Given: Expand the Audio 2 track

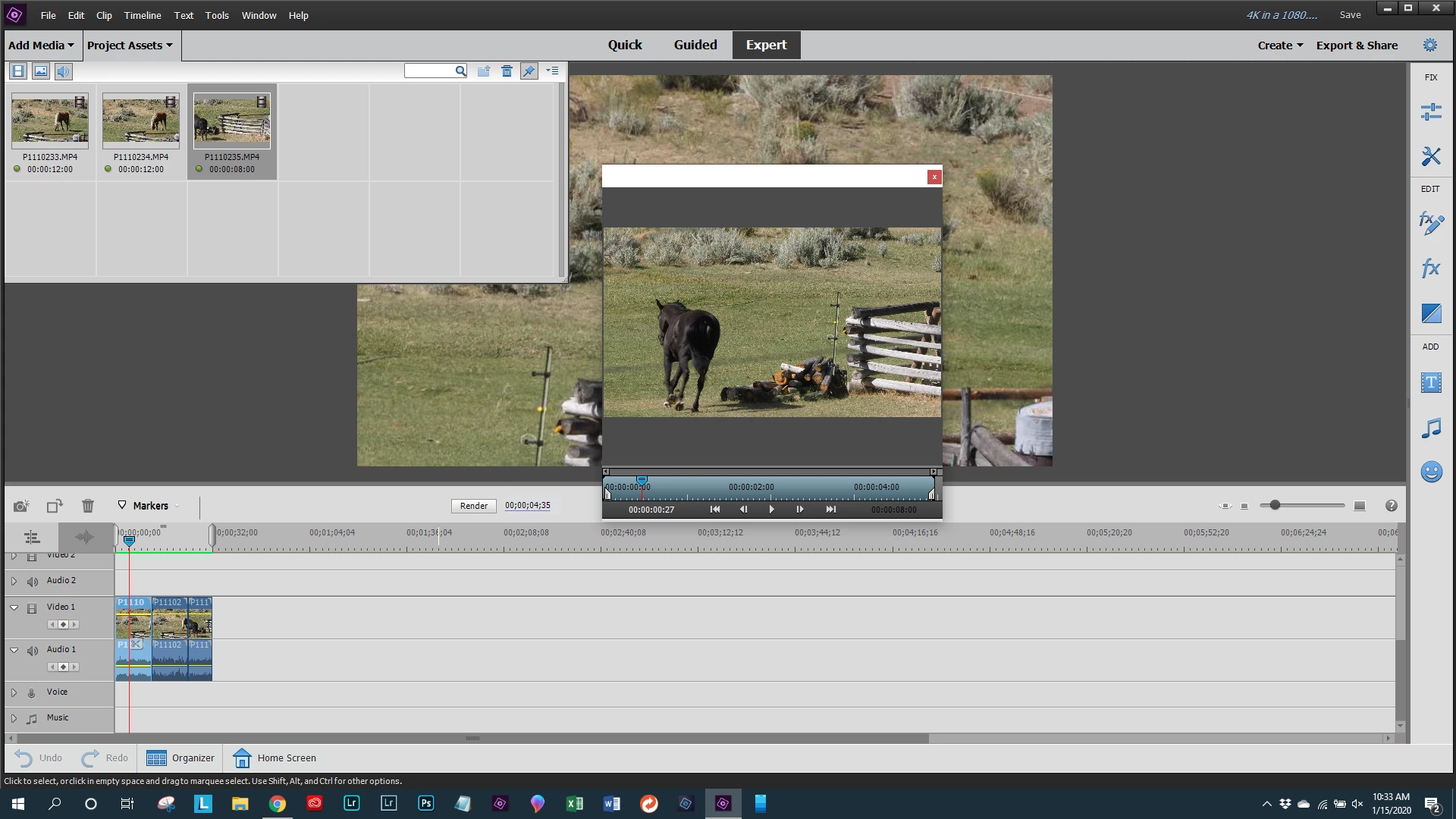Looking at the screenshot, I should [x=14, y=582].
